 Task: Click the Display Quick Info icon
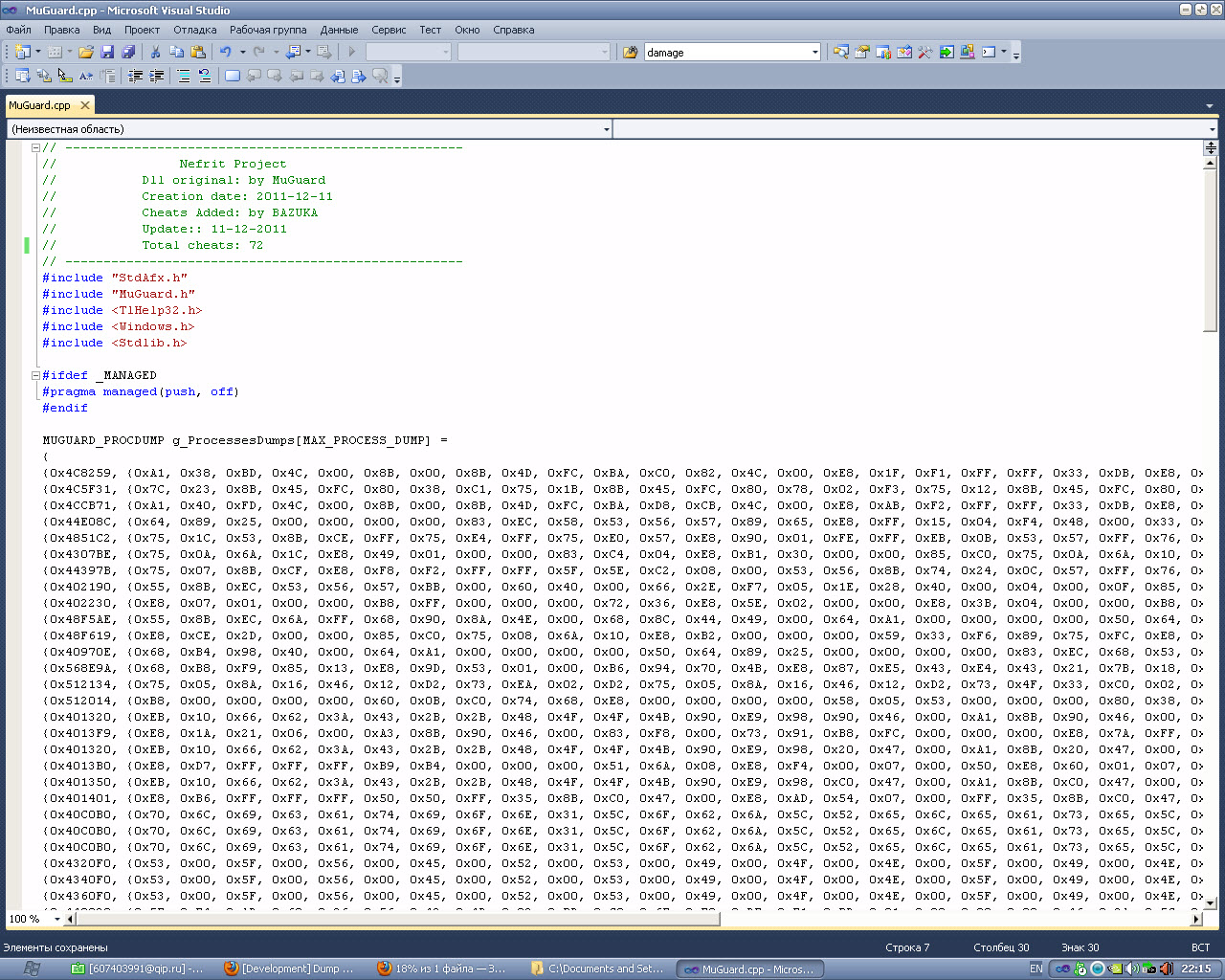(x=65, y=76)
